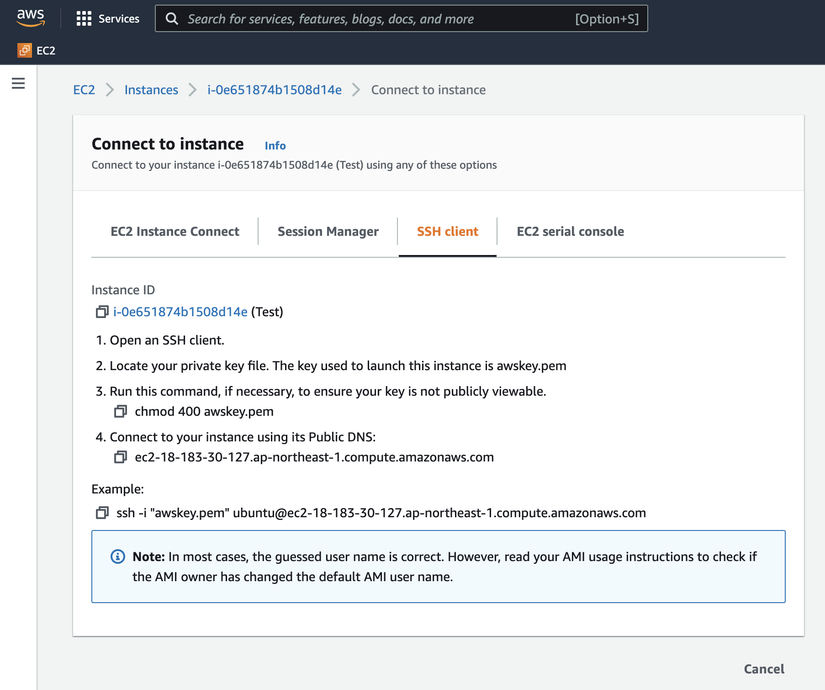Open the hamburger side navigation menu
825x690 pixels.
click(18, 84)
